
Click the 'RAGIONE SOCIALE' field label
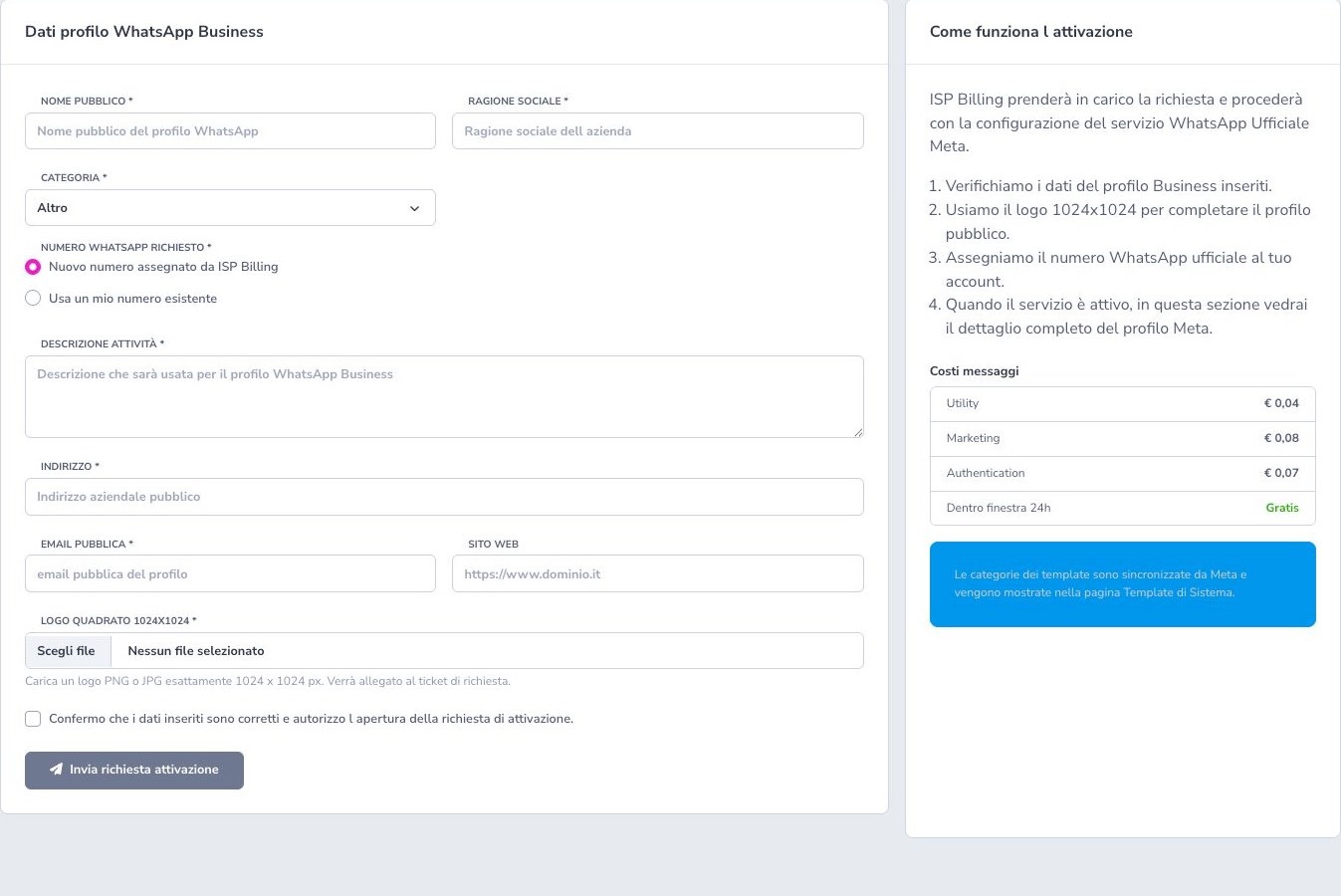(x=518, y=101)
